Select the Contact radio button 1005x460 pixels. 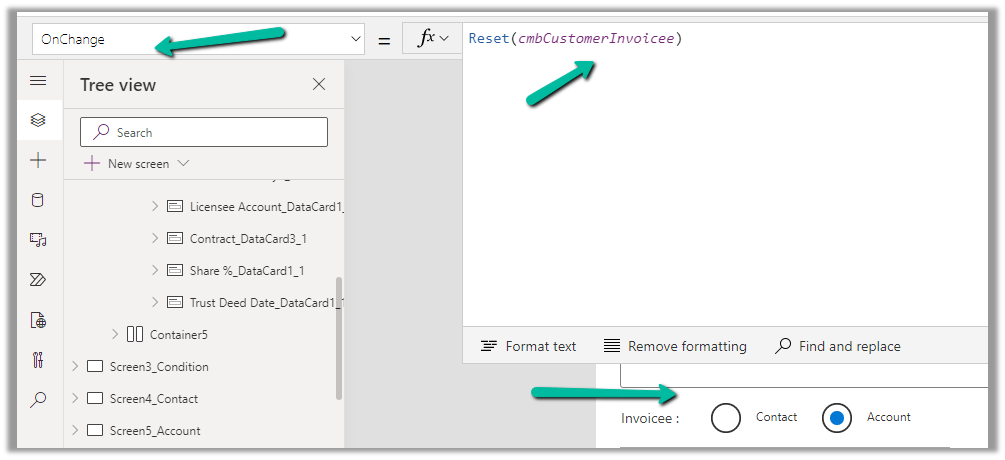click(x=726, y=418)
